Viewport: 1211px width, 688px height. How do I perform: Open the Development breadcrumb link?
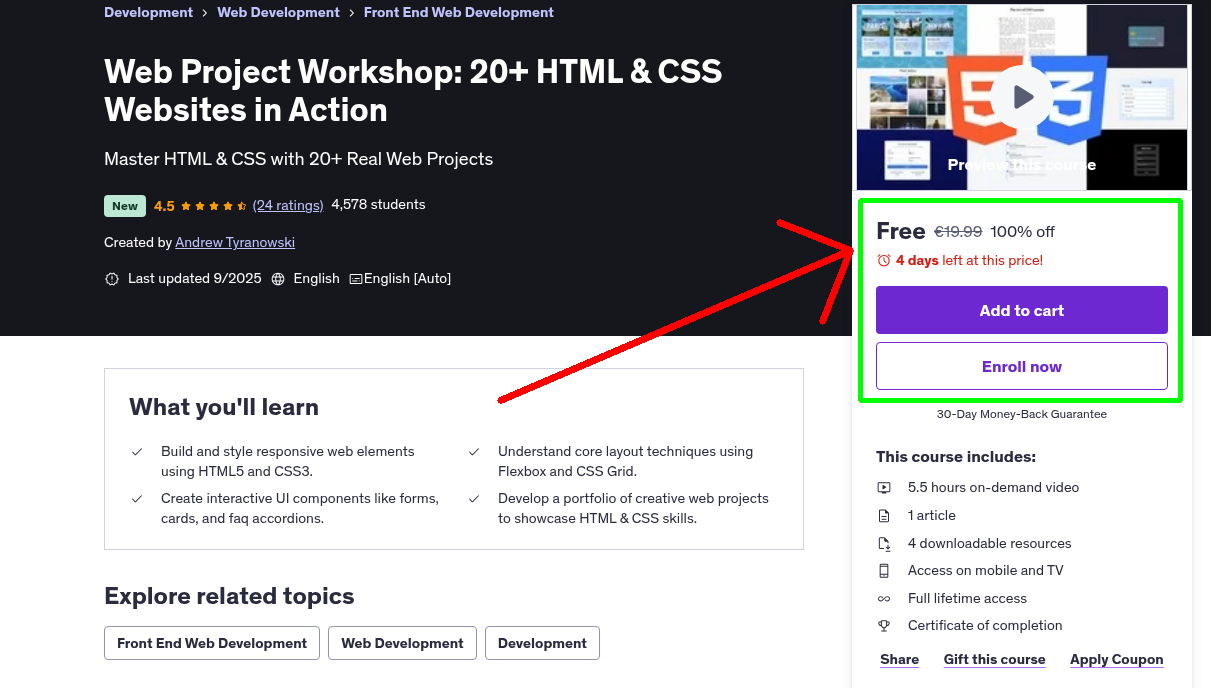click(x=148, y=12)
